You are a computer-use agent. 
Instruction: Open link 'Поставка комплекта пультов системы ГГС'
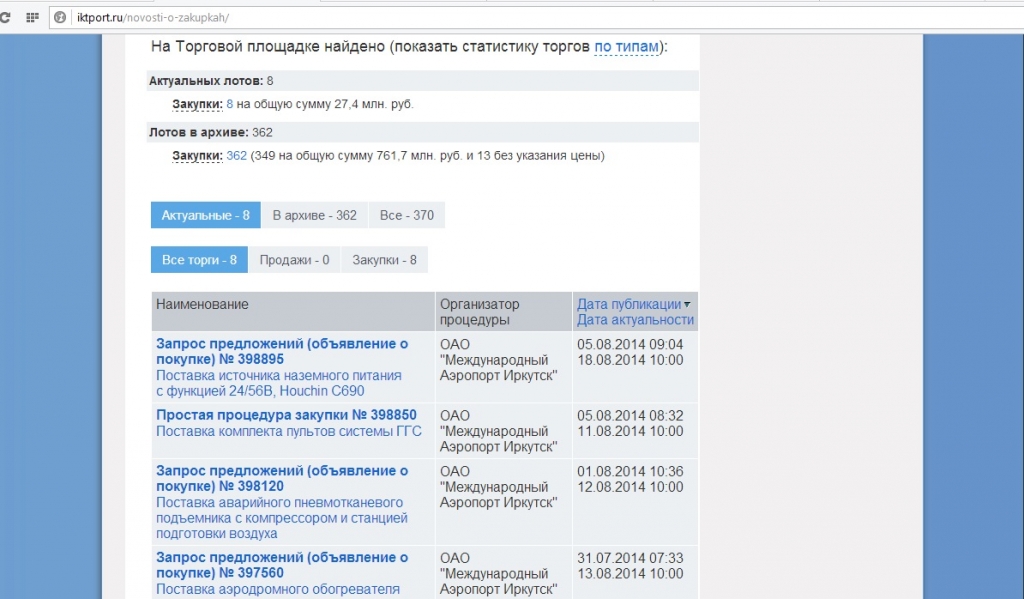click(289, 431)
